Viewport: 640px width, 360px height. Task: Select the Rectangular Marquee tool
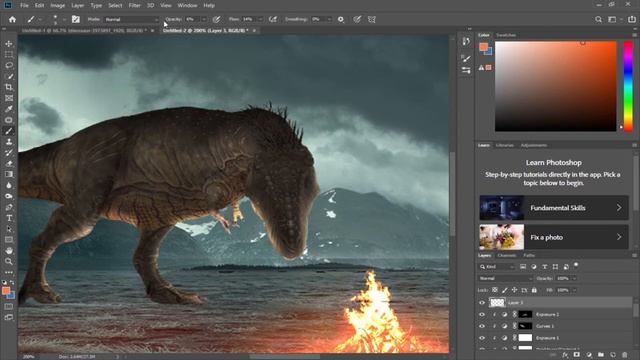(9, 54)
